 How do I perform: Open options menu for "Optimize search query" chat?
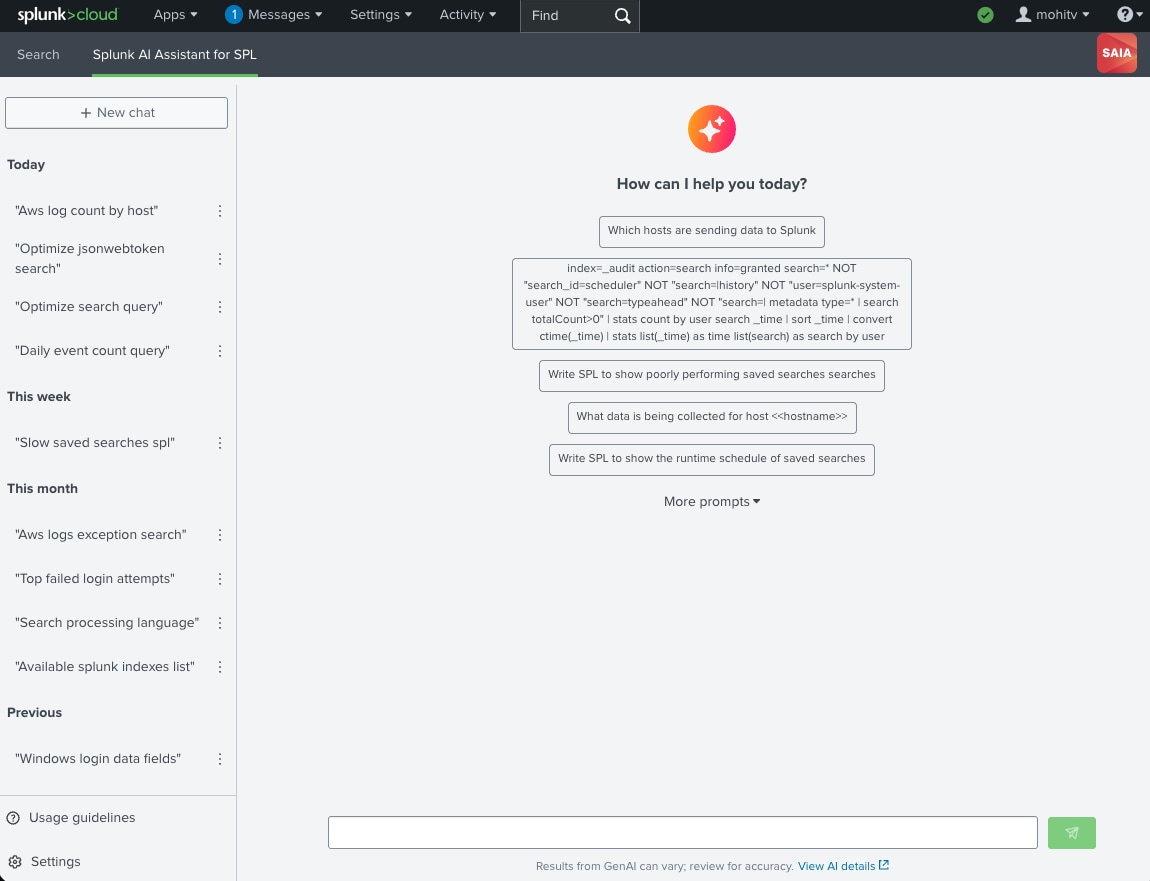point(220,307)
